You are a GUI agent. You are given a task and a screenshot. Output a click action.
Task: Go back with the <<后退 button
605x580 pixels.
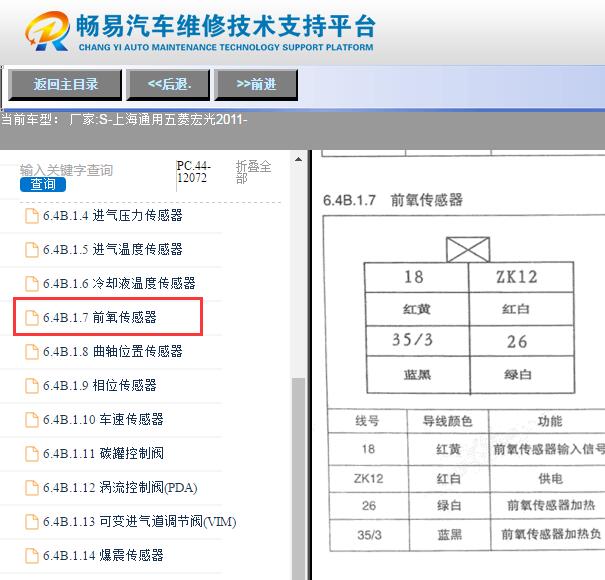(169, 85)
